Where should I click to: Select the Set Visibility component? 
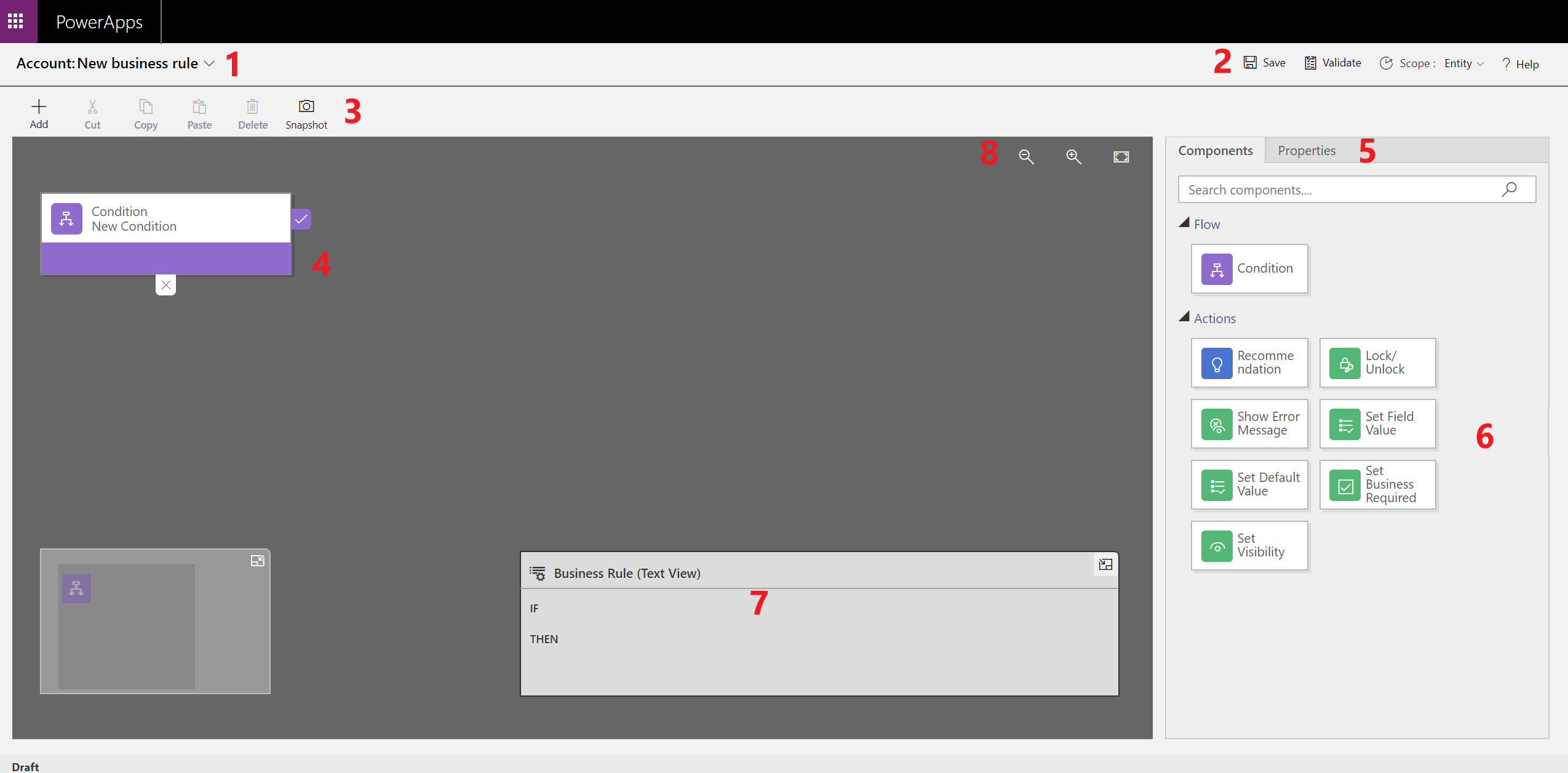pos(1249,546)
